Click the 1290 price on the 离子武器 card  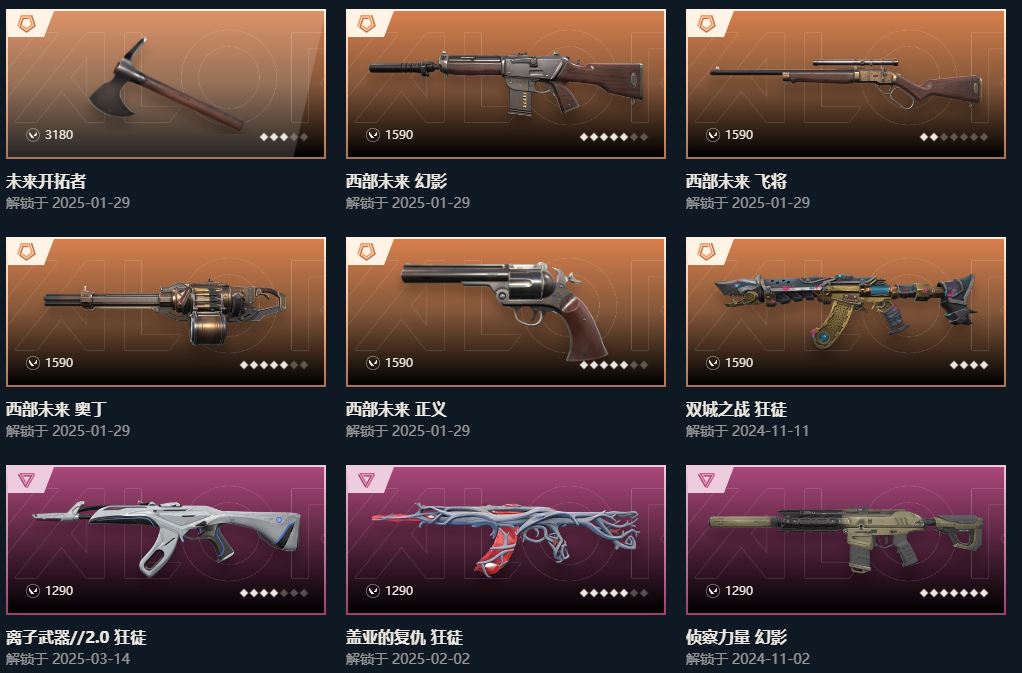tap(59, 591)
